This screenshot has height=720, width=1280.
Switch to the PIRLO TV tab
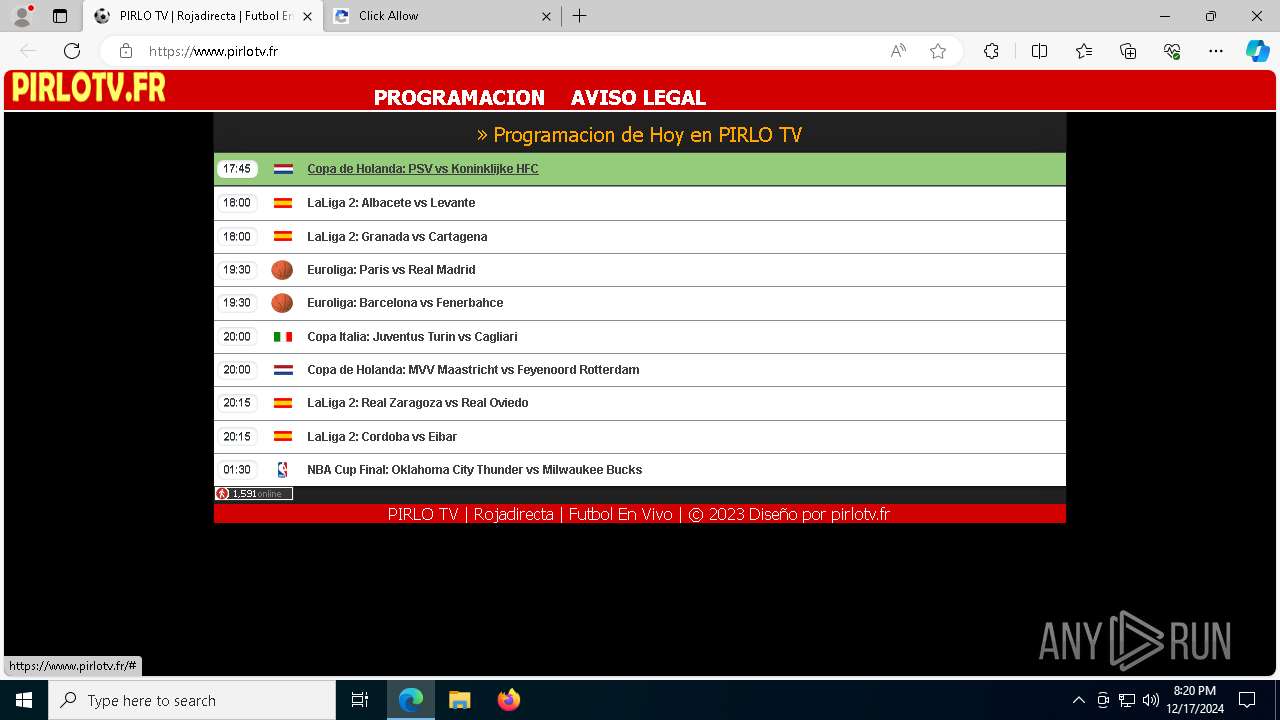tap(203, 16)
